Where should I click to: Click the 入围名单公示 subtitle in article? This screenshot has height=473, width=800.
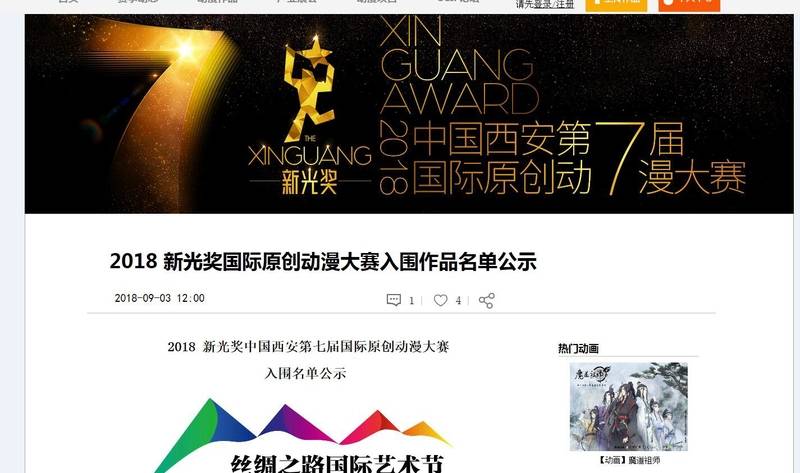[x=306, y=374]
